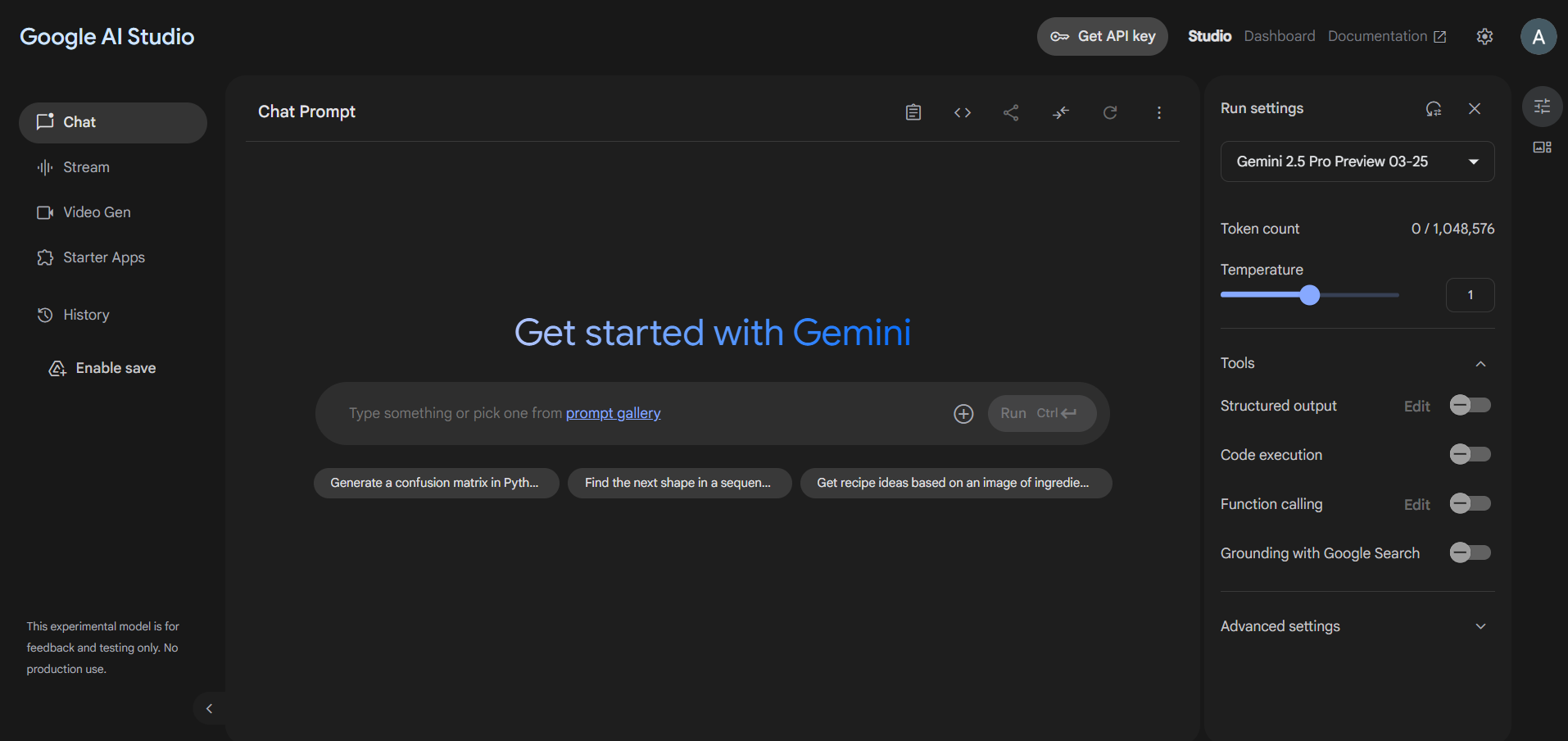Open the three-dot more options menu
This screenshot has height=741, width=1568.
pyautogui.click(x=1159, y=112)
